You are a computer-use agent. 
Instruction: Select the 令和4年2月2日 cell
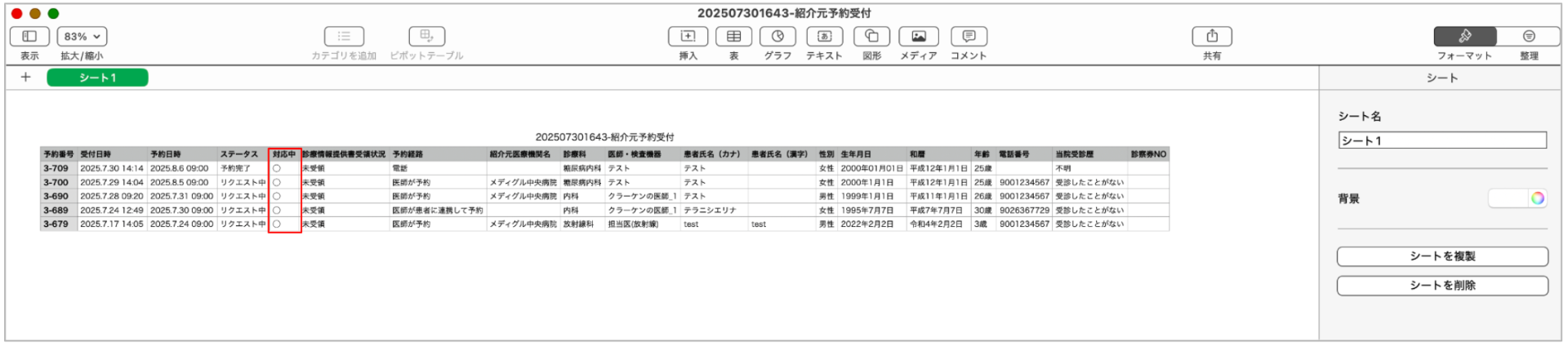[x=938, y=224]
